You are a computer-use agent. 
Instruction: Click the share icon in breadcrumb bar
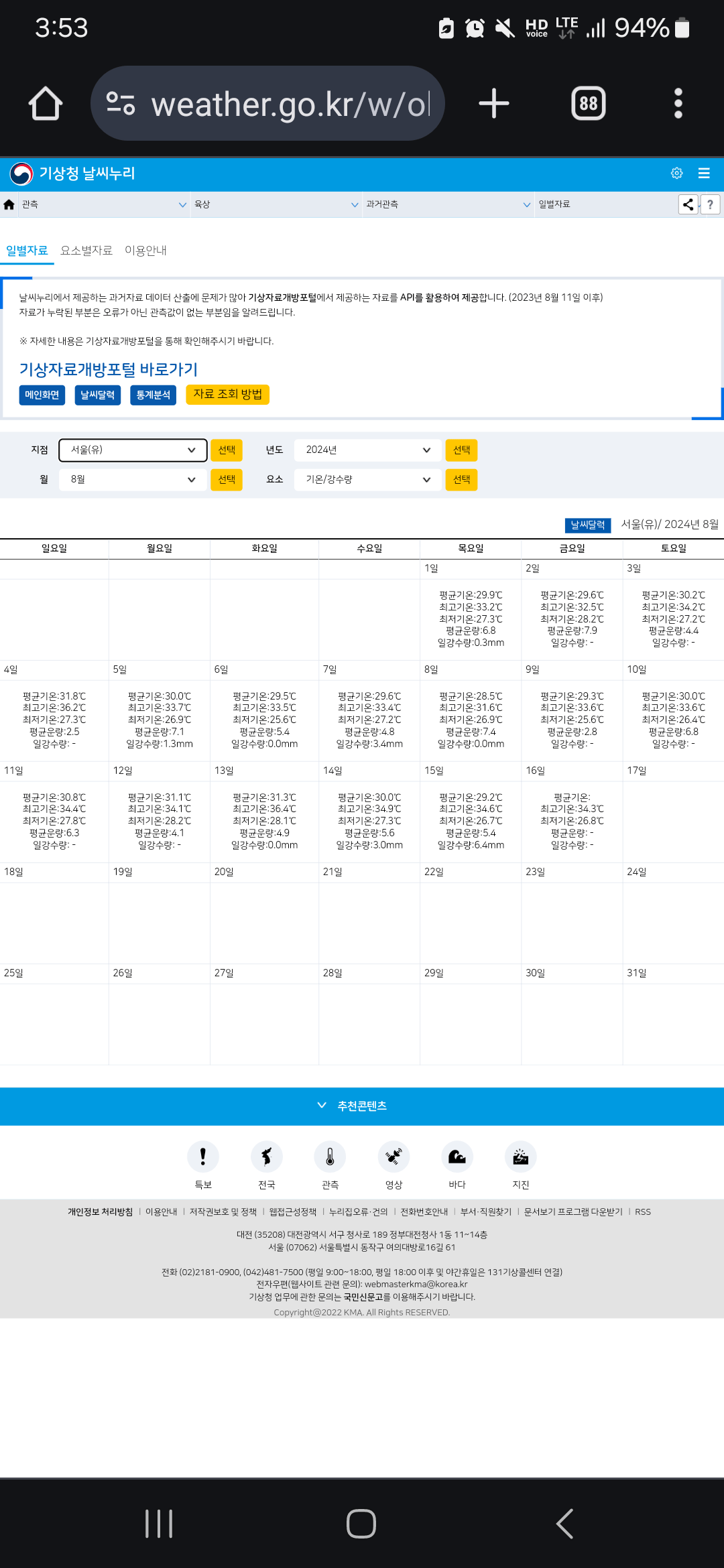pos(688,204)
